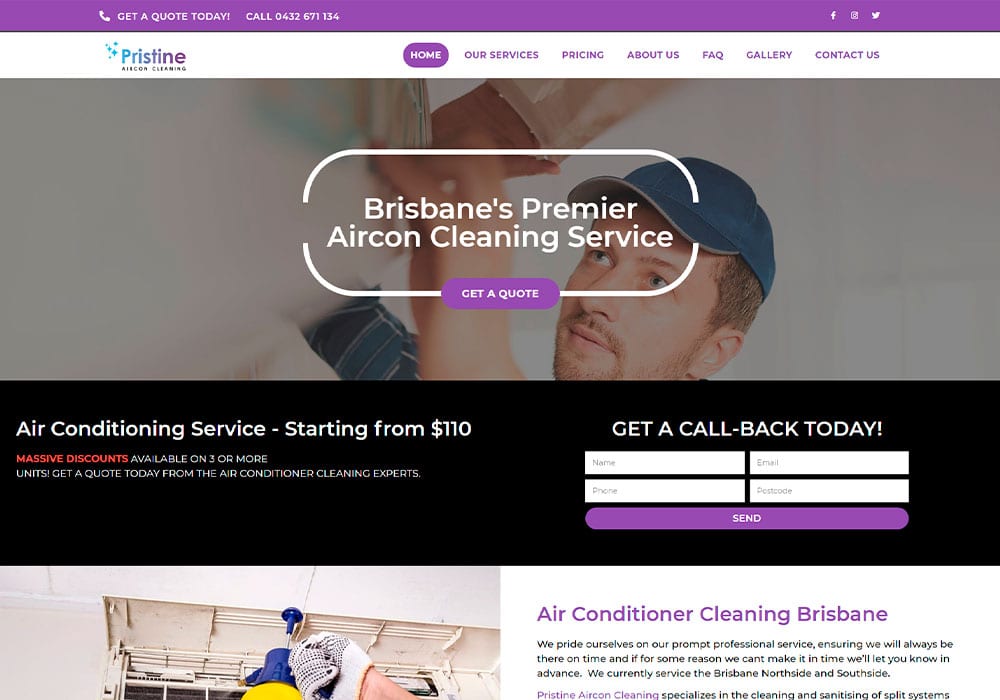Click the Pristine Aircon Cleaning logo

(146, 56)
